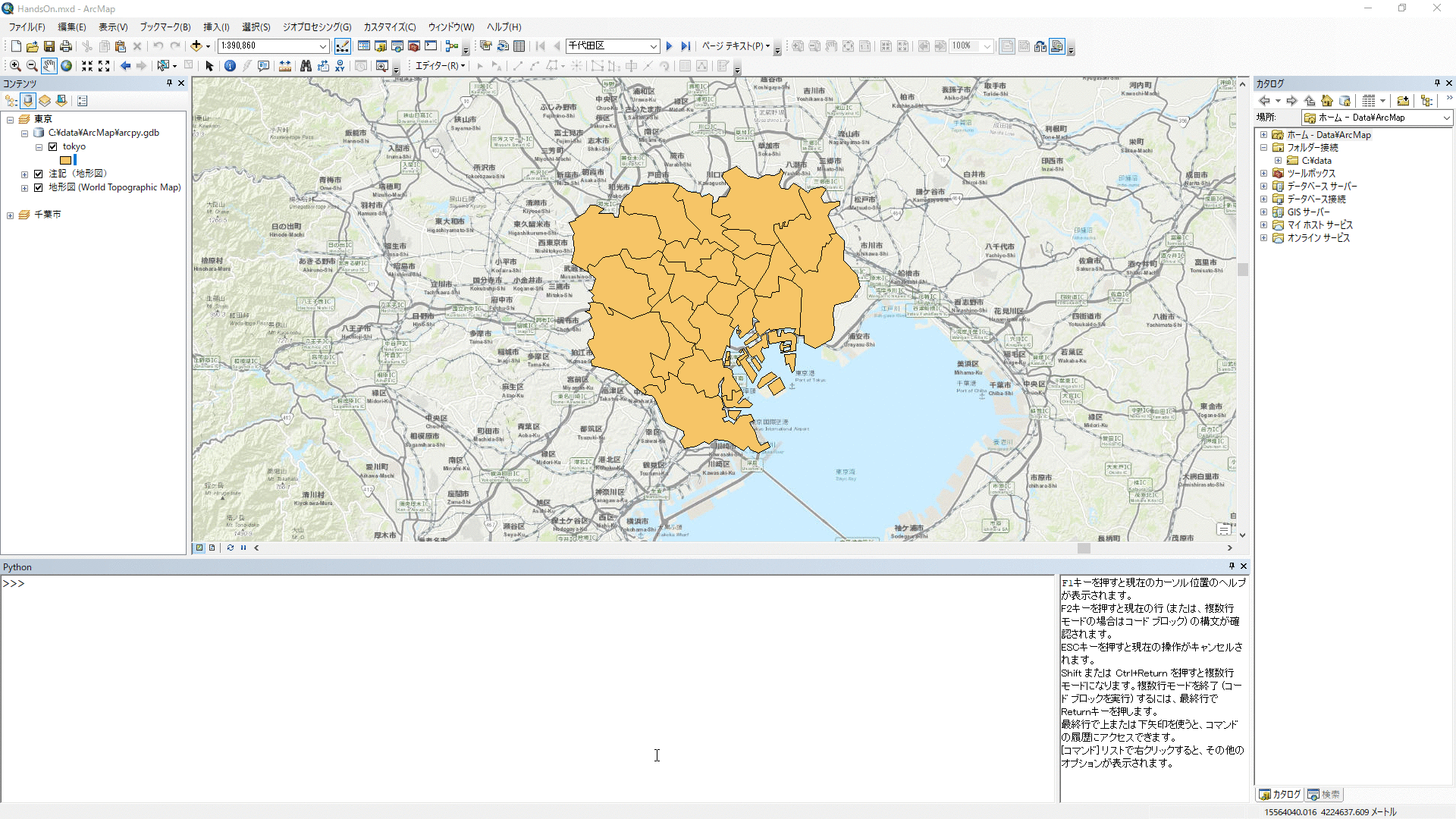Viewport: 1456px width, 819px height.
Task: Expand the 千葉市 data frame
Action: [10, 215]
